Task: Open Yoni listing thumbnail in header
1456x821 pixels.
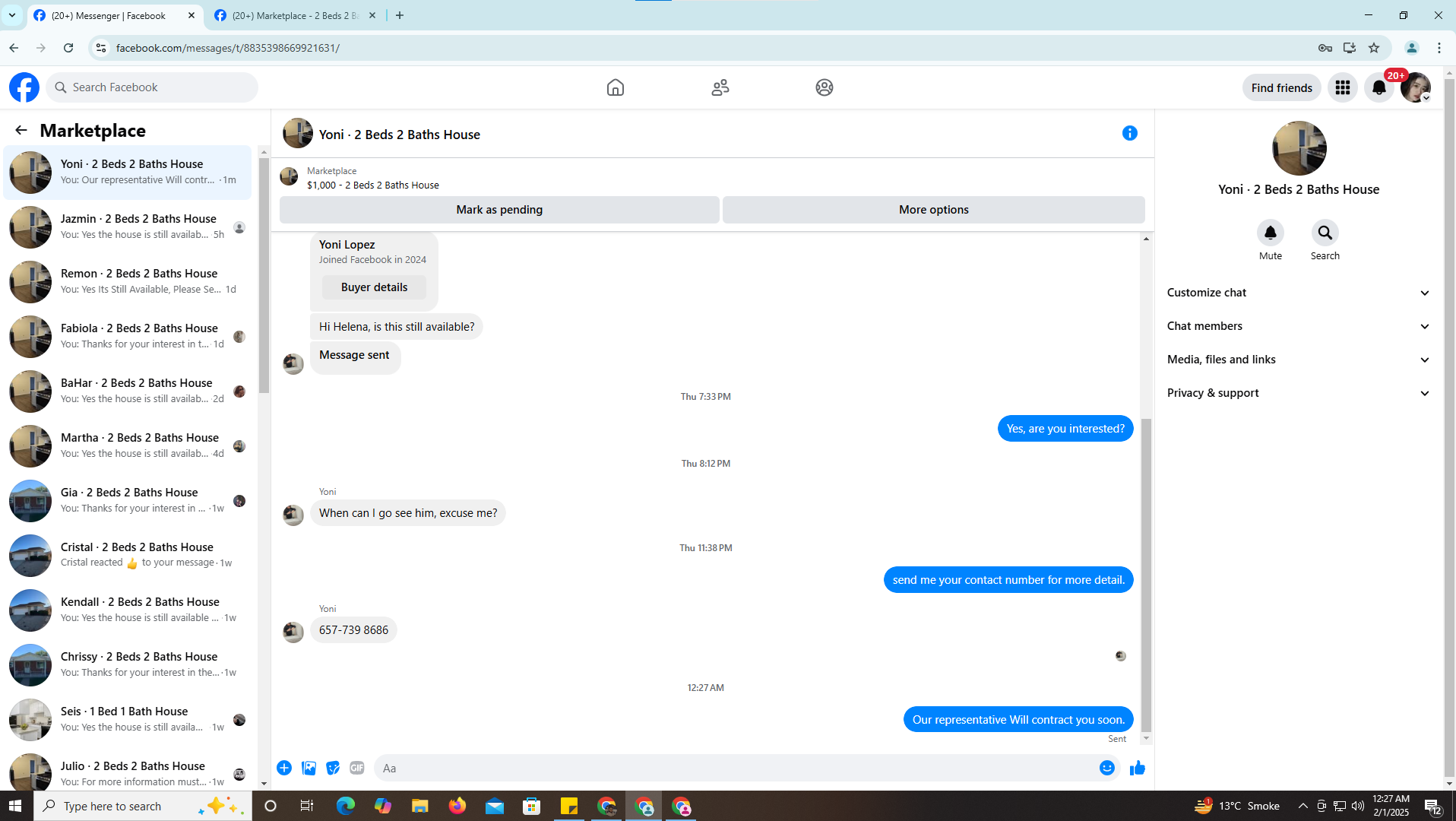Action: pos(298,133)
